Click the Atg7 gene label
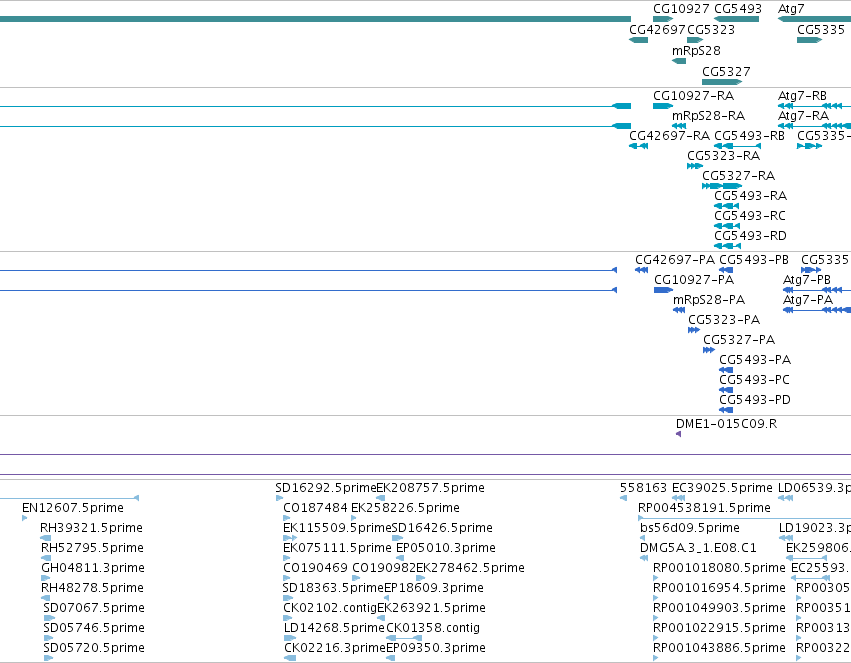This screenshot has height=663, width=851. [791, 9]
